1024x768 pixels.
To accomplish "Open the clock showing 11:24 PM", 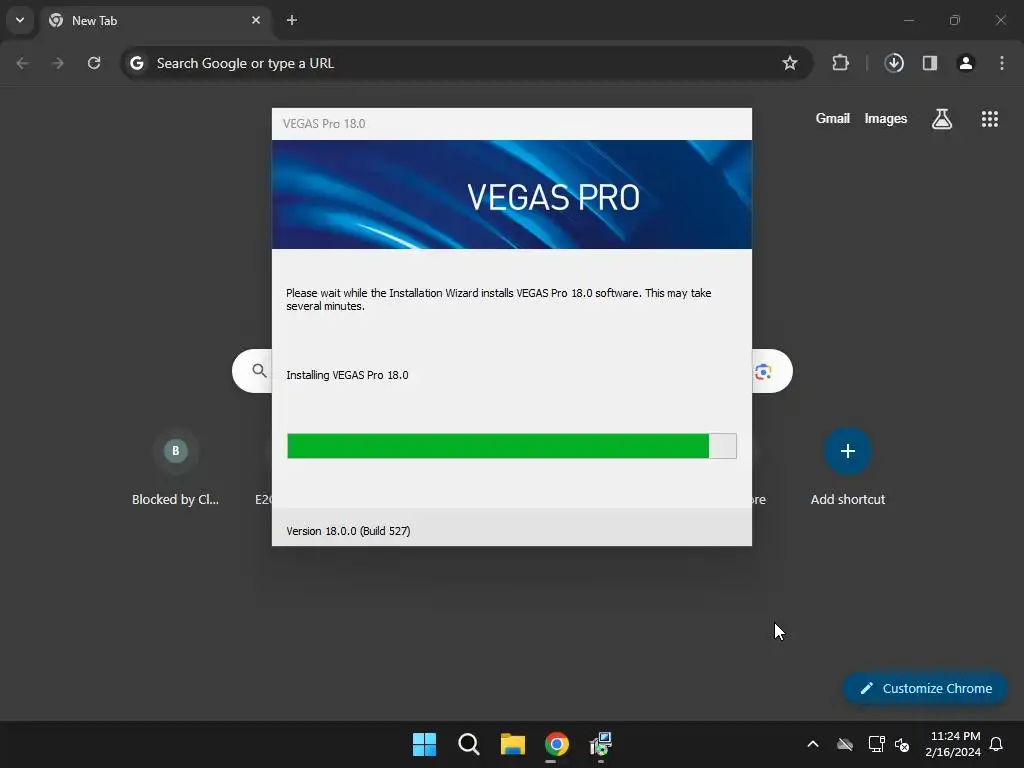I will (953, 744).
